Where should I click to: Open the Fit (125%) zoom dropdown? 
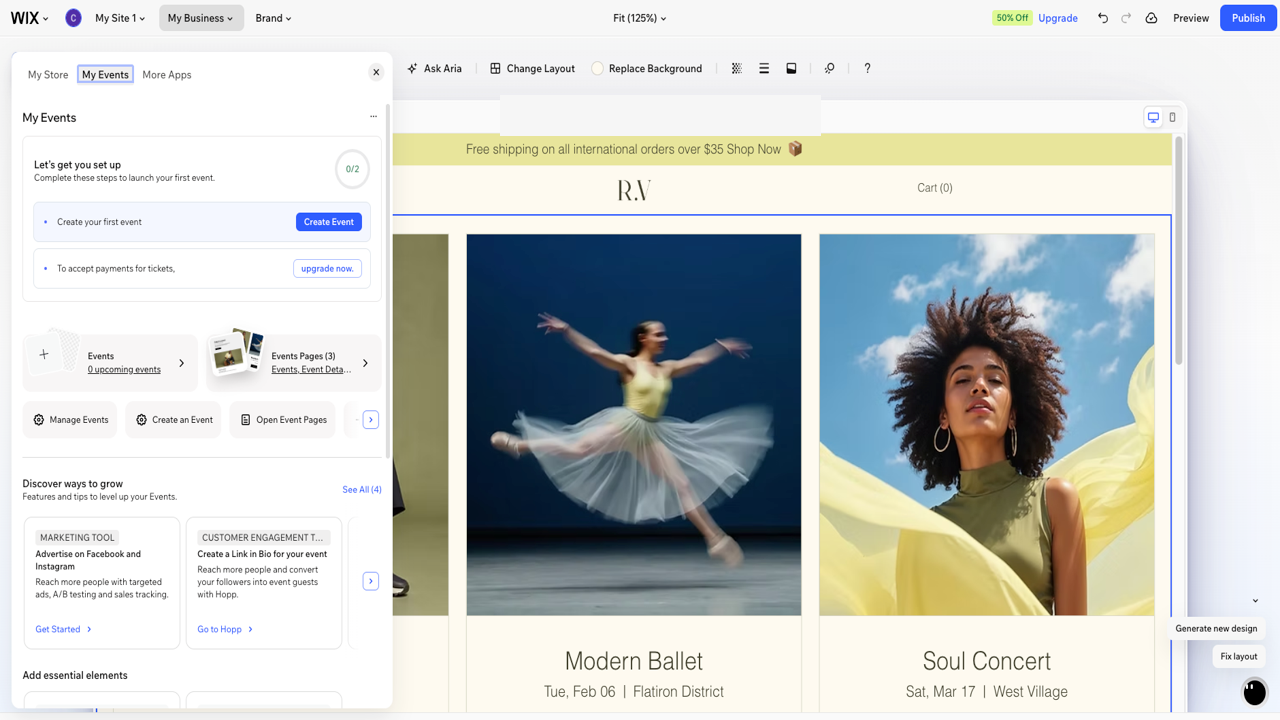click(639, 18)
